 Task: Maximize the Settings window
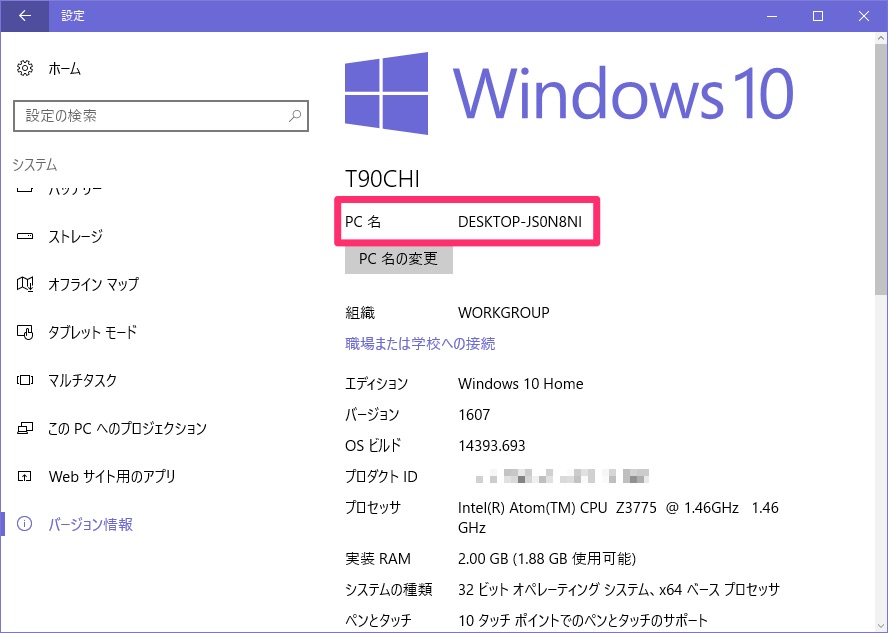point(818,16)
